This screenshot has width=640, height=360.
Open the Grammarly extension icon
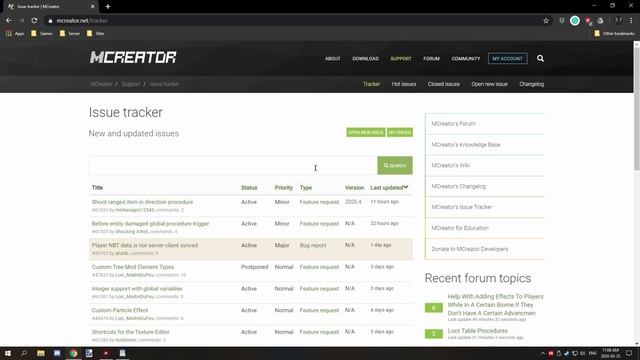coord(575,21)
